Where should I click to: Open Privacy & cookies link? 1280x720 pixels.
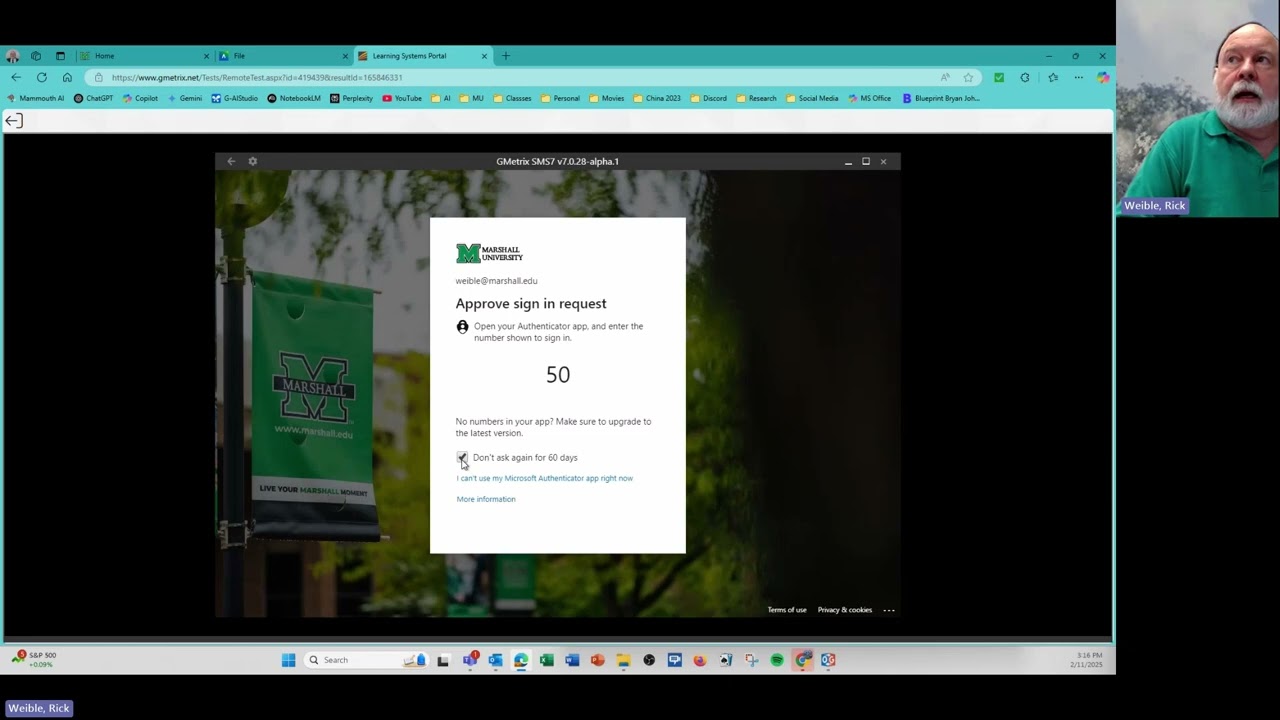pyautogui.click(x=845, y=610)
